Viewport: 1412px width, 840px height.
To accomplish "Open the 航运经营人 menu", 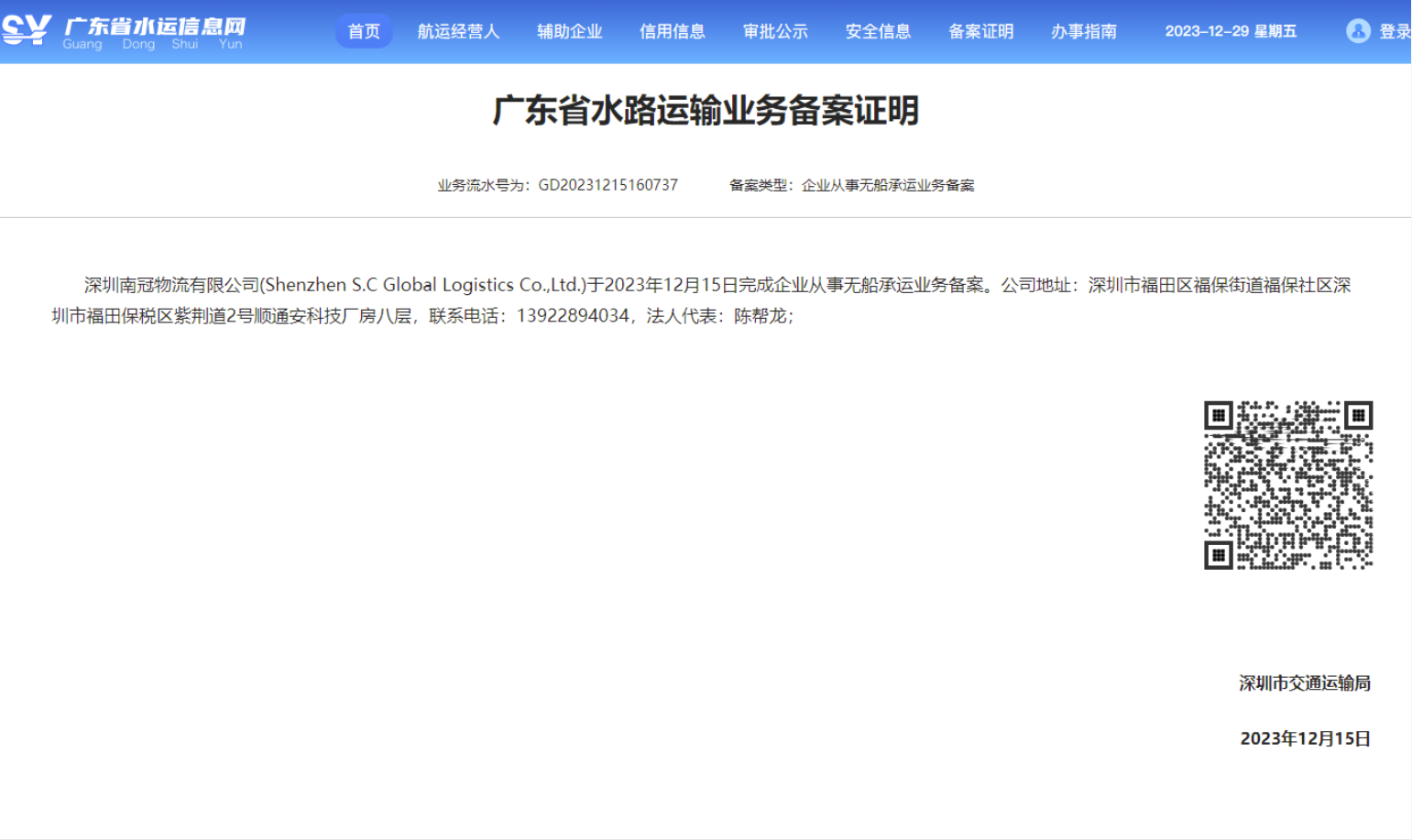I will tap(458, 31).
